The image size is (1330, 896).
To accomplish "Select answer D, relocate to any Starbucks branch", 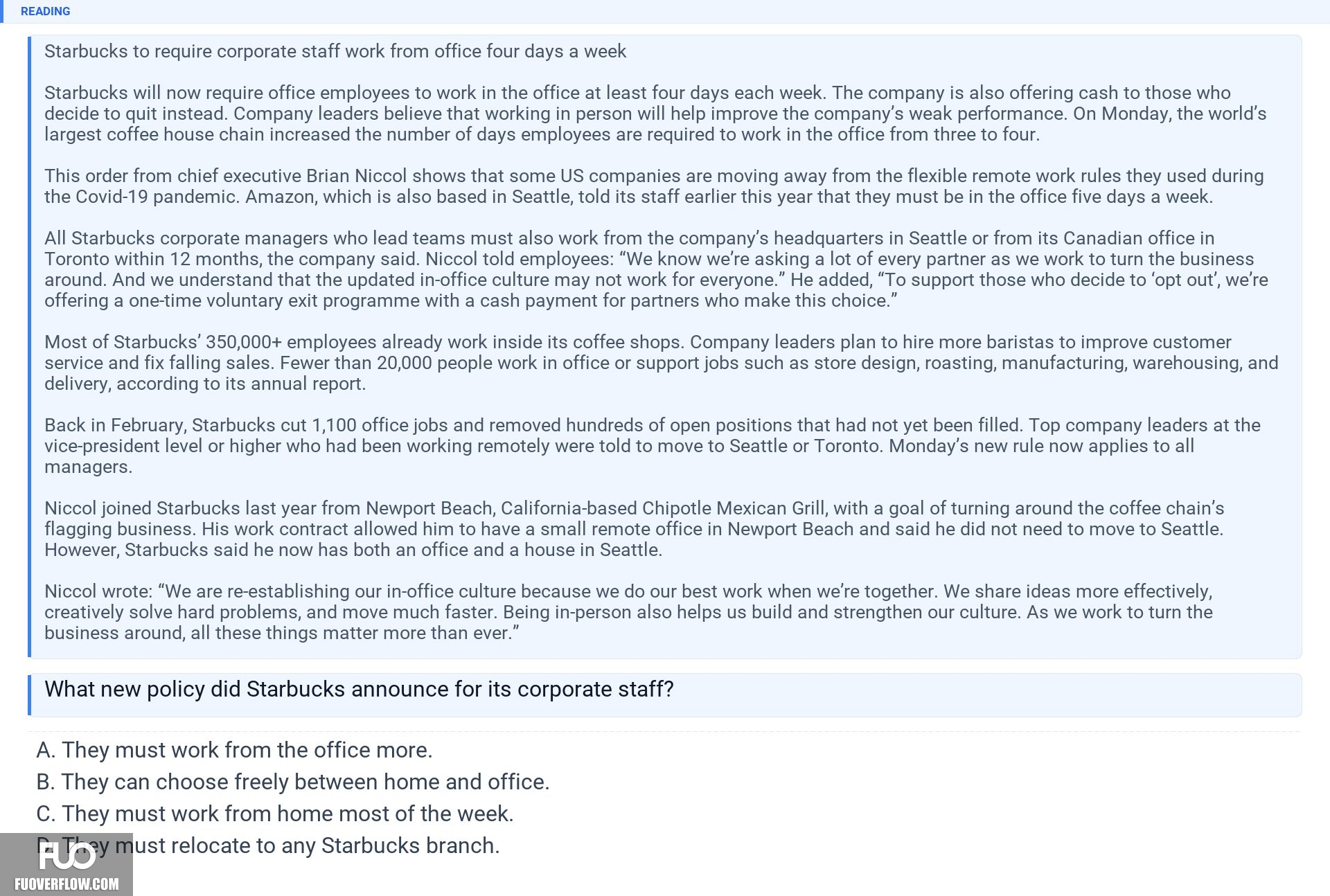I will 268,845.
